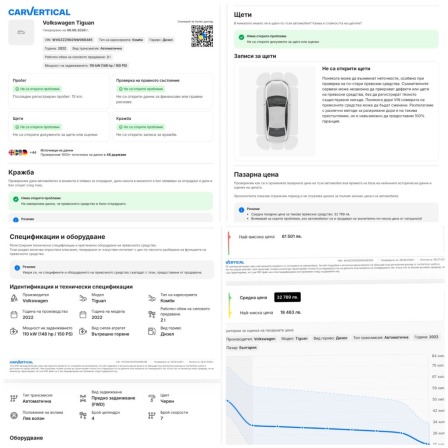448x448 pixels.
Task: Click the country flags icon group
Action: click(18, 152)
